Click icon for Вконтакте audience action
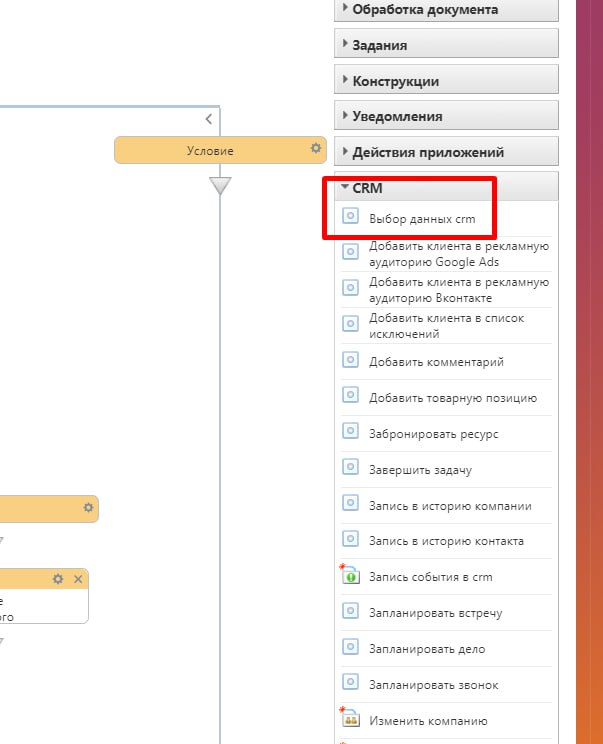 point(350,288)
